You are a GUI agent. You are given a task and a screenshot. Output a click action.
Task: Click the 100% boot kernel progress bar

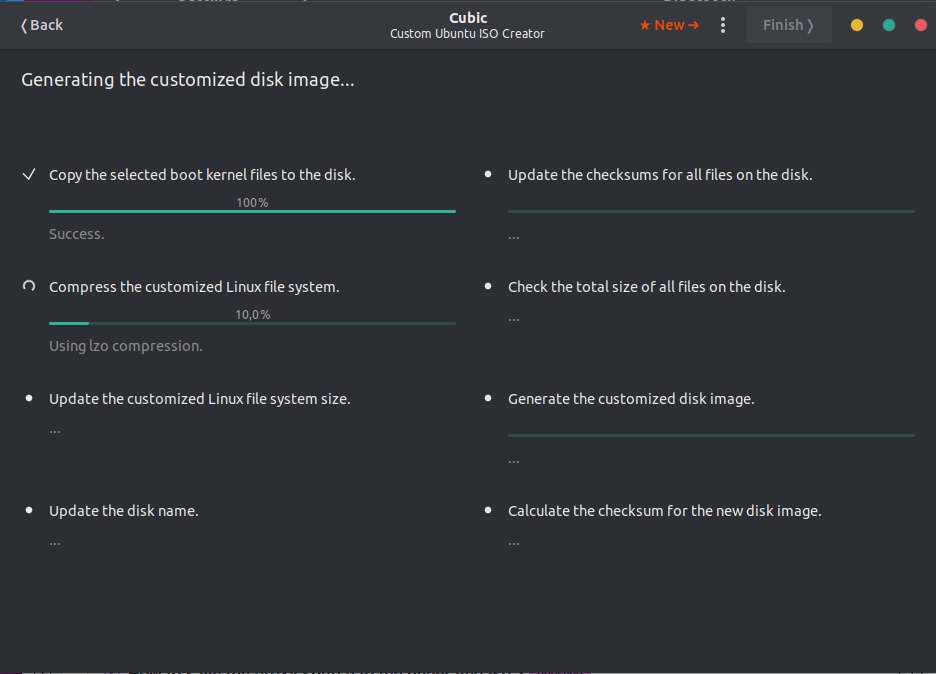point(252,211)
